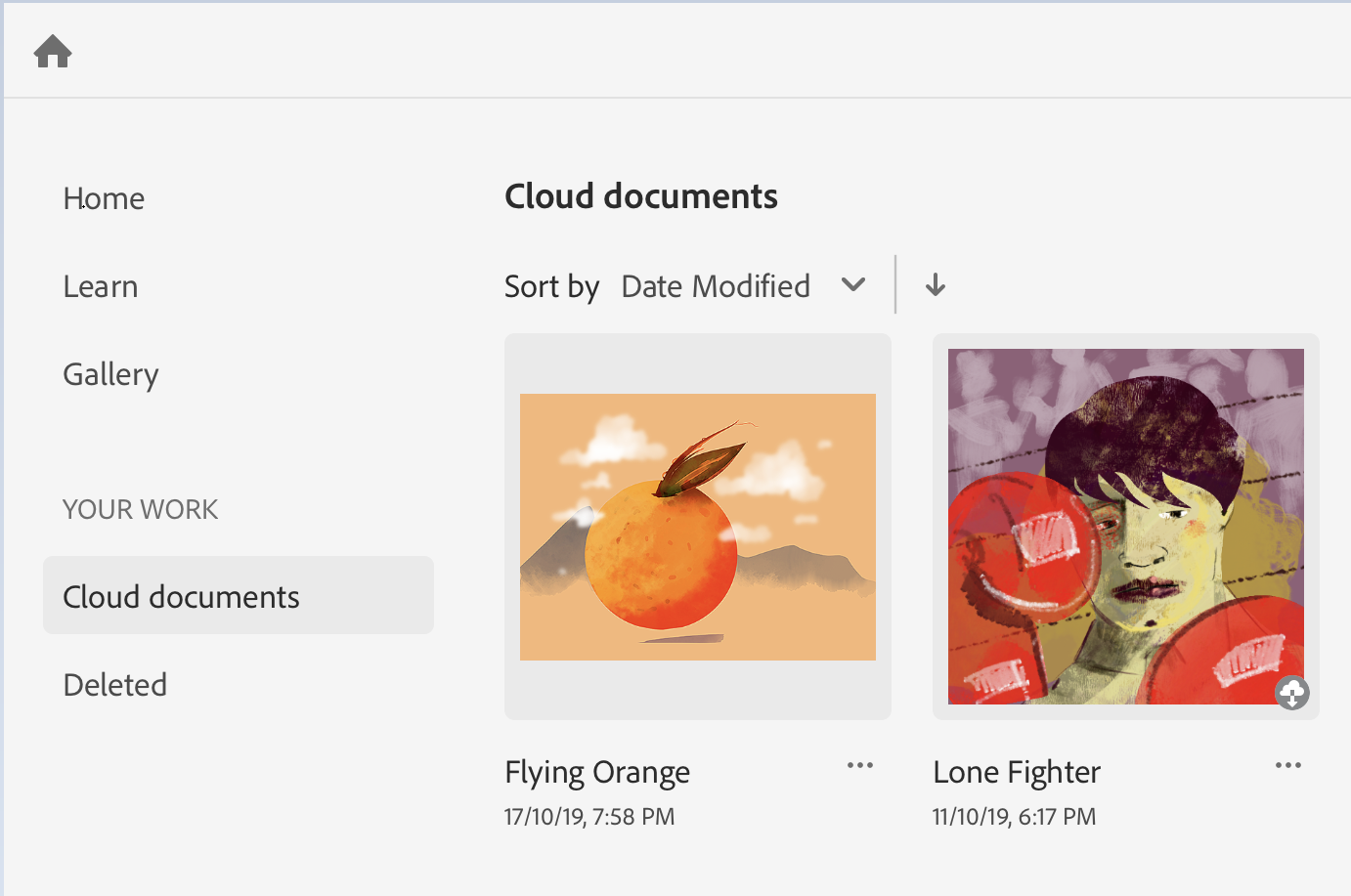Open the Learn section
The image size is (1351, 896).
[x=101, y=286]
